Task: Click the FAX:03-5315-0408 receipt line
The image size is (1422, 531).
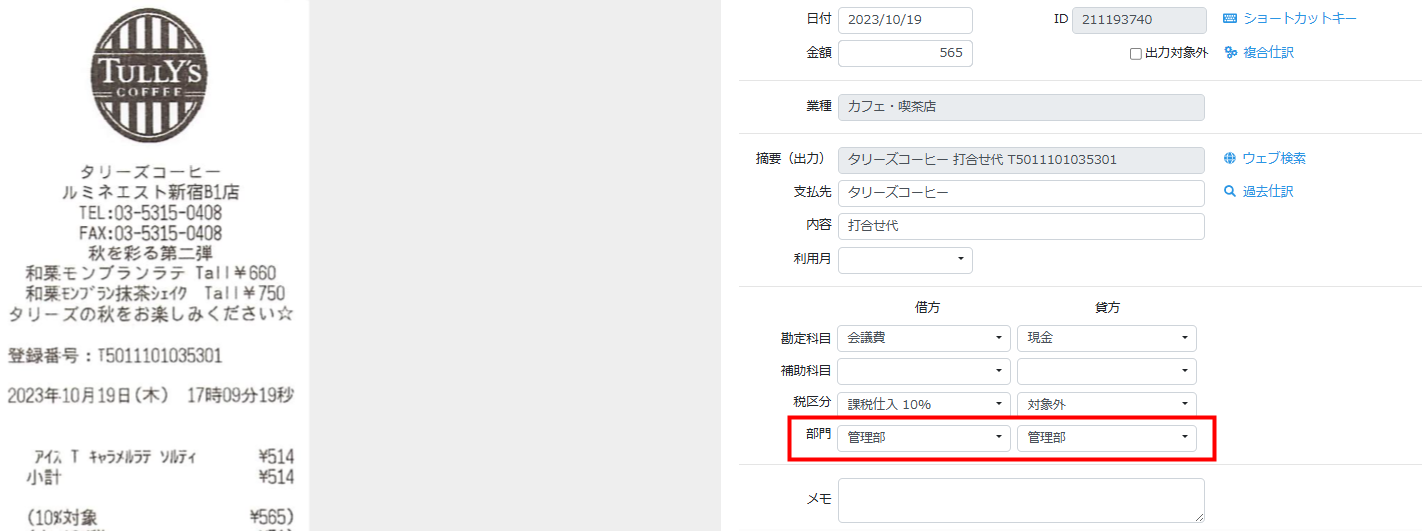Action: point(150,233)
